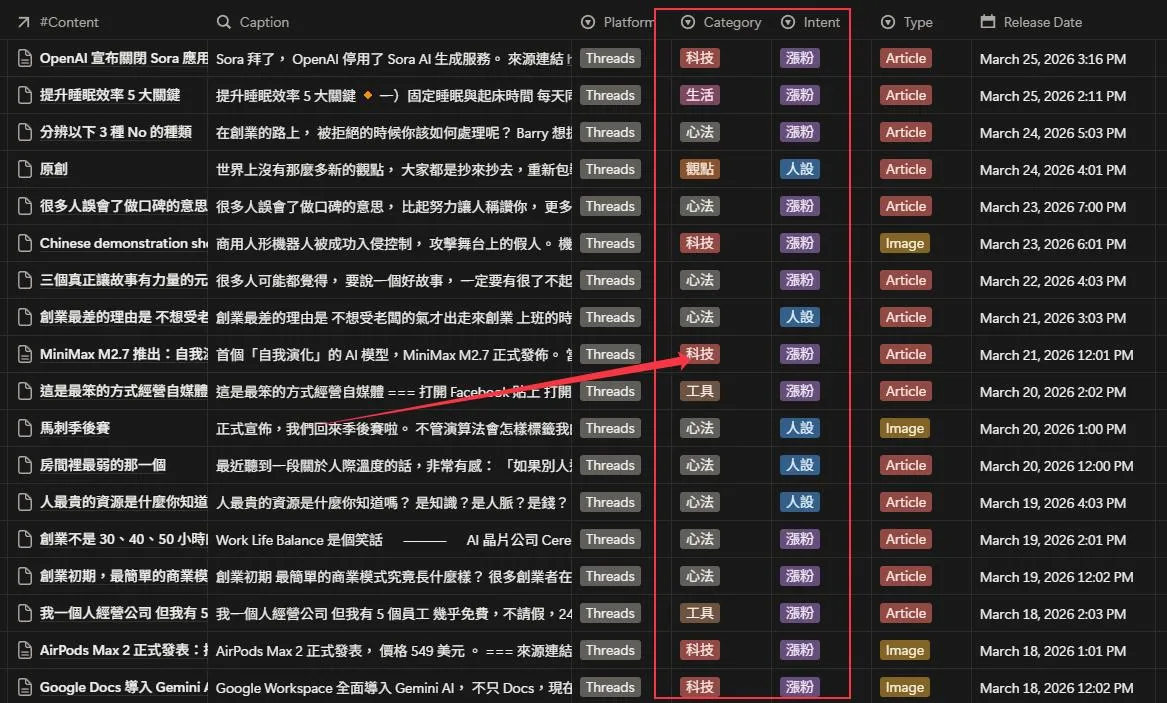Open the Intent column header menu

(x=821, y=22)
